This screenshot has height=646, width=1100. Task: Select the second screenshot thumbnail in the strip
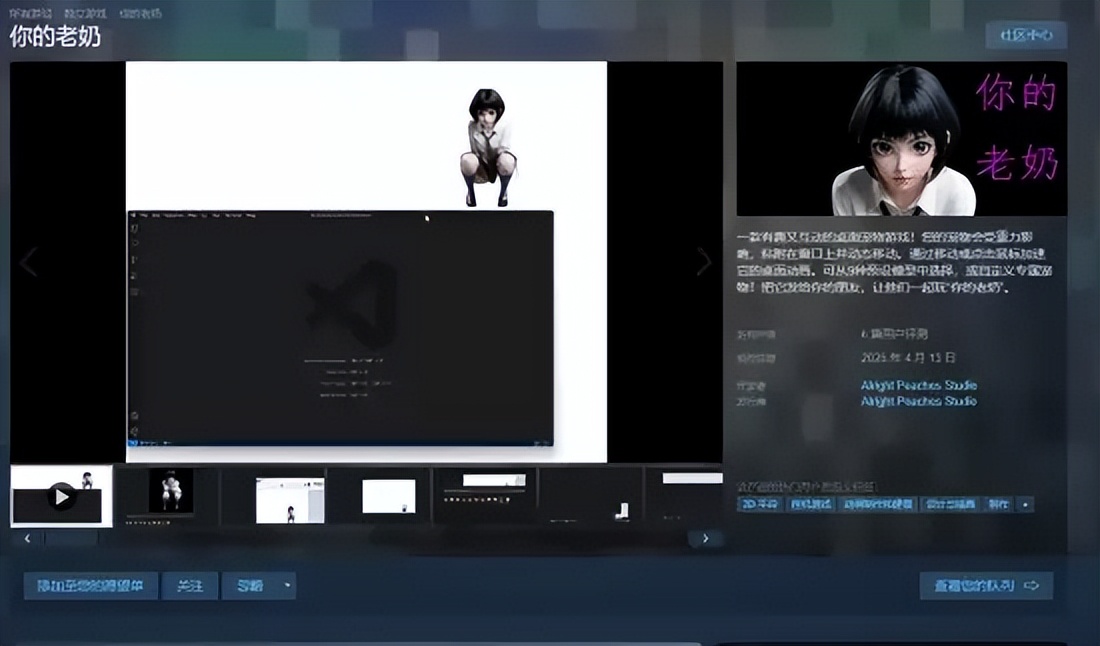[165, 497]
